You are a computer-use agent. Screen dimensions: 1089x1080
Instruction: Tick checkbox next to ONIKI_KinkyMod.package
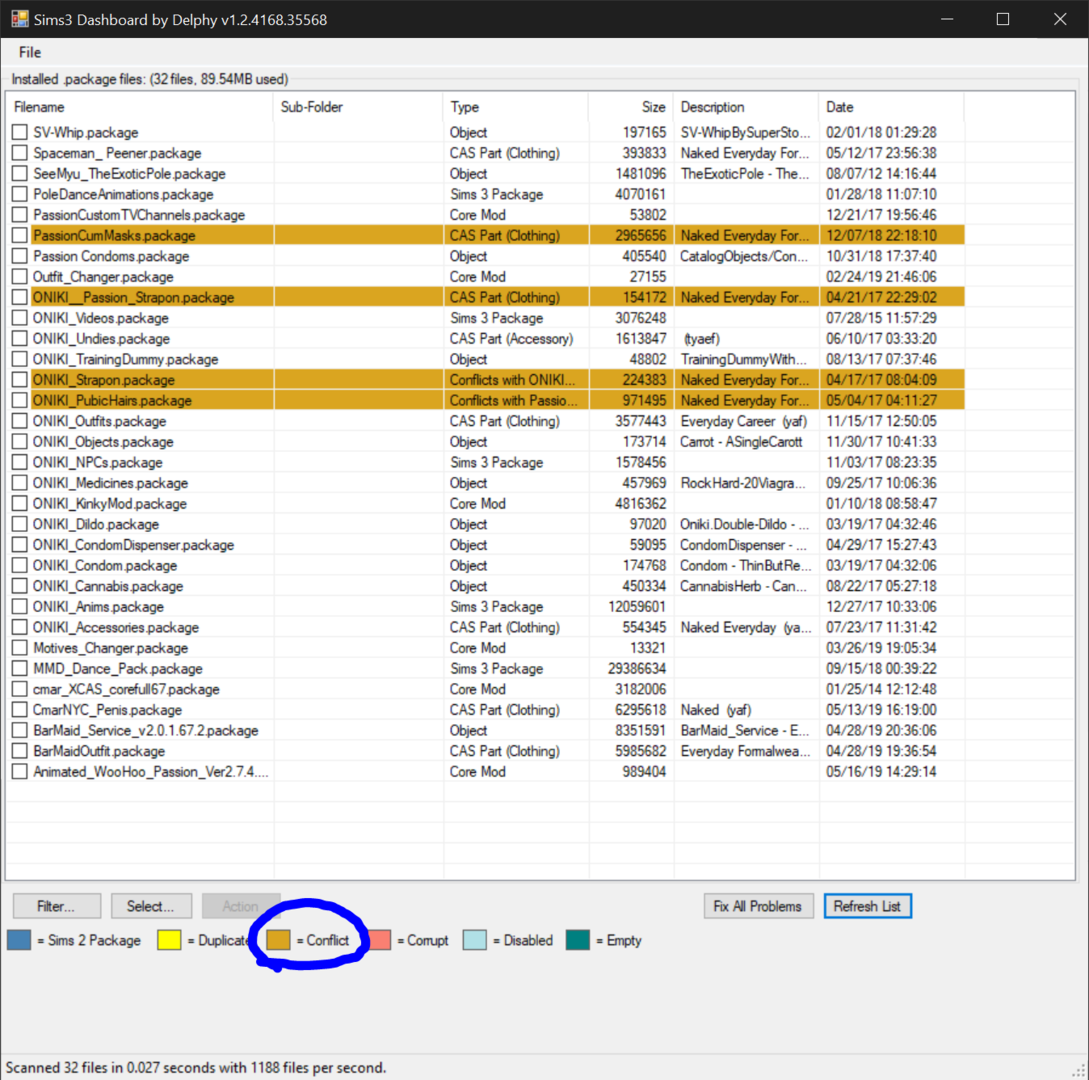click(20, 503)
